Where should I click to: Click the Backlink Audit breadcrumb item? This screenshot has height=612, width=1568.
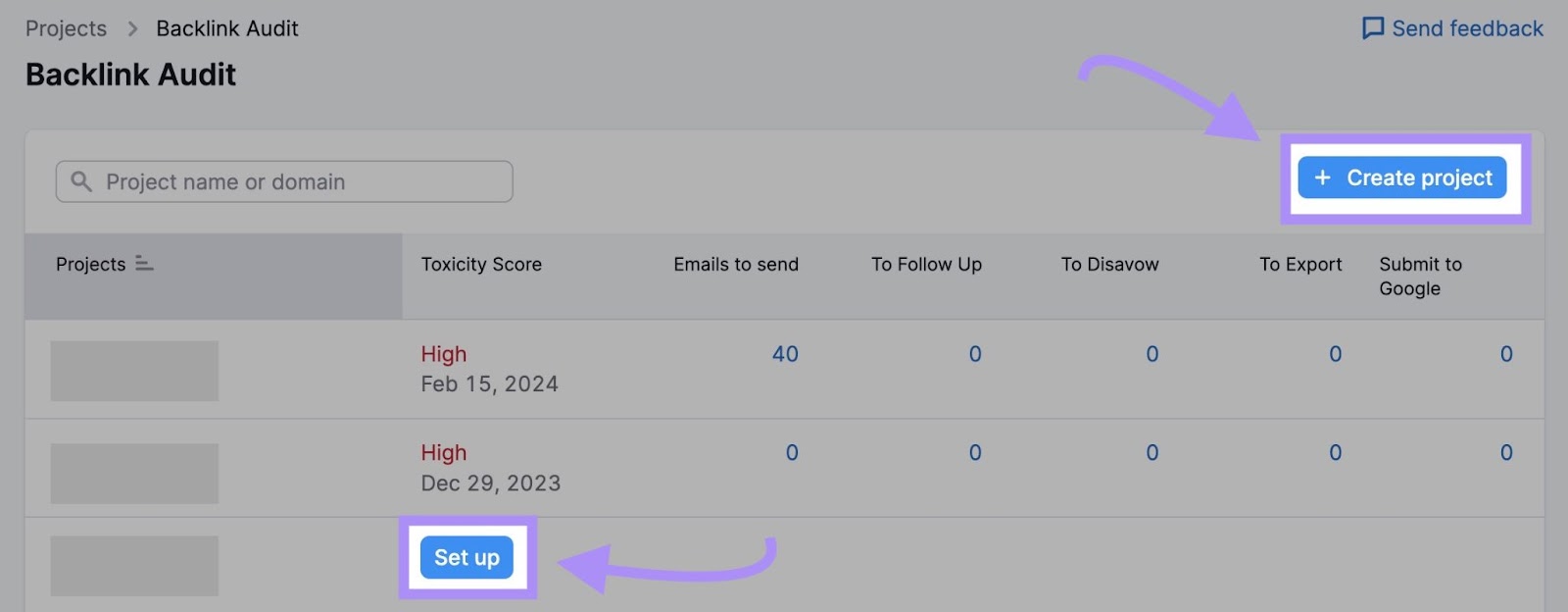click(227, 28)
